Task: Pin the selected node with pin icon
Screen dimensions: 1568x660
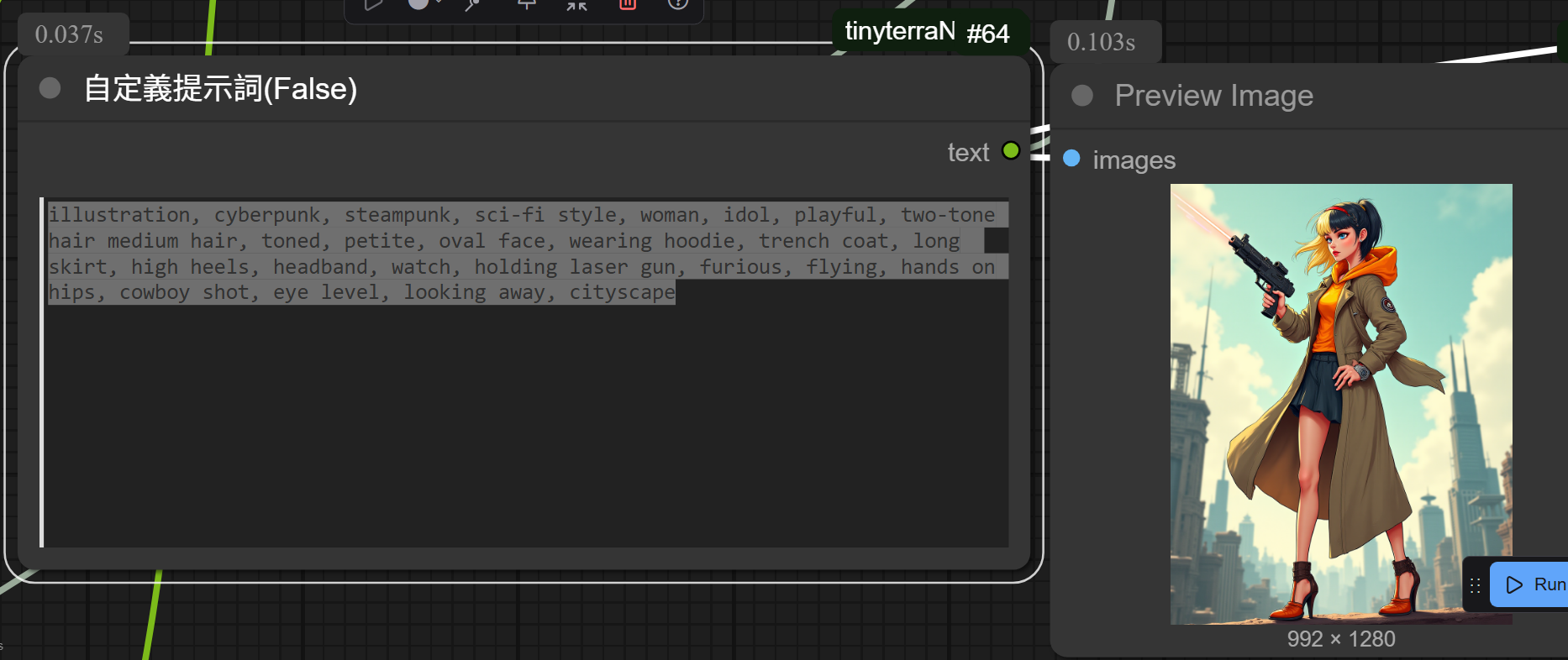Action: coord(526,4)
